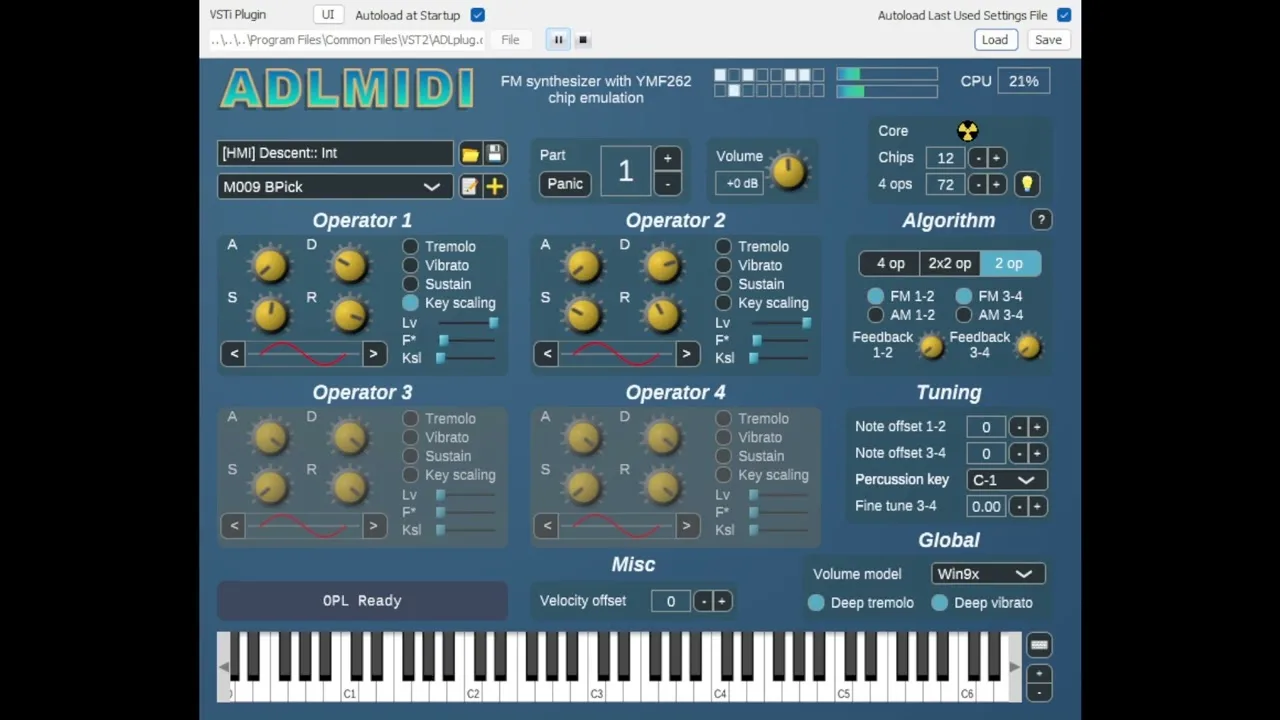Click the yellow plus add instrument icon
1280x720 pixels.
click(x=494, y=187)
